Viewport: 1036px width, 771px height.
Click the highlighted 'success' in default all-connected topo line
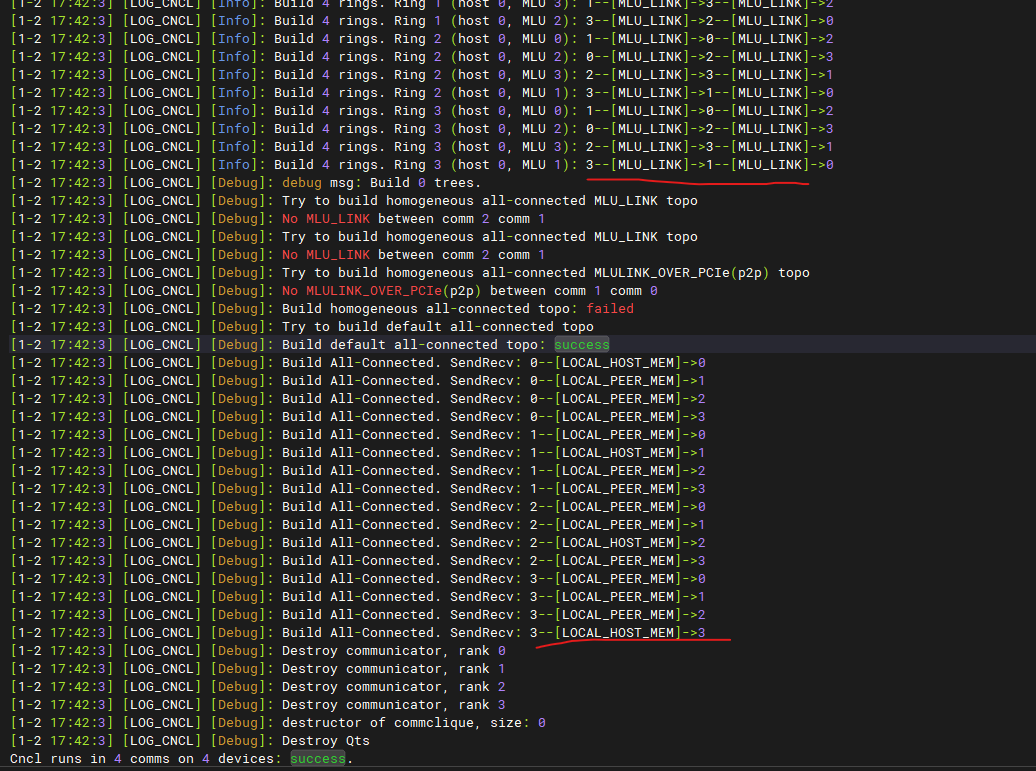(581, 345)
